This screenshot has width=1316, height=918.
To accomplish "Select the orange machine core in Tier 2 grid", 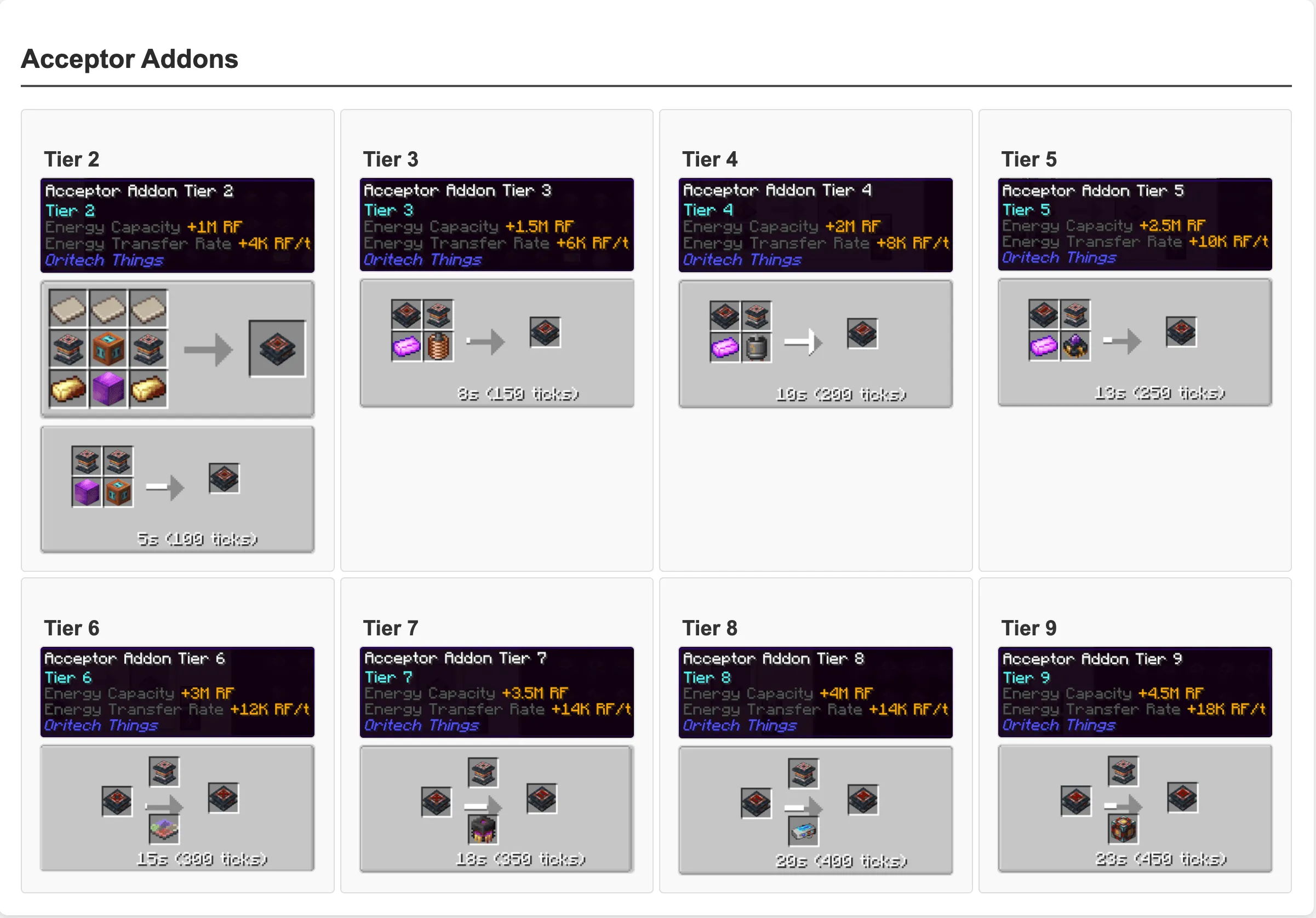I will [108, 349].
